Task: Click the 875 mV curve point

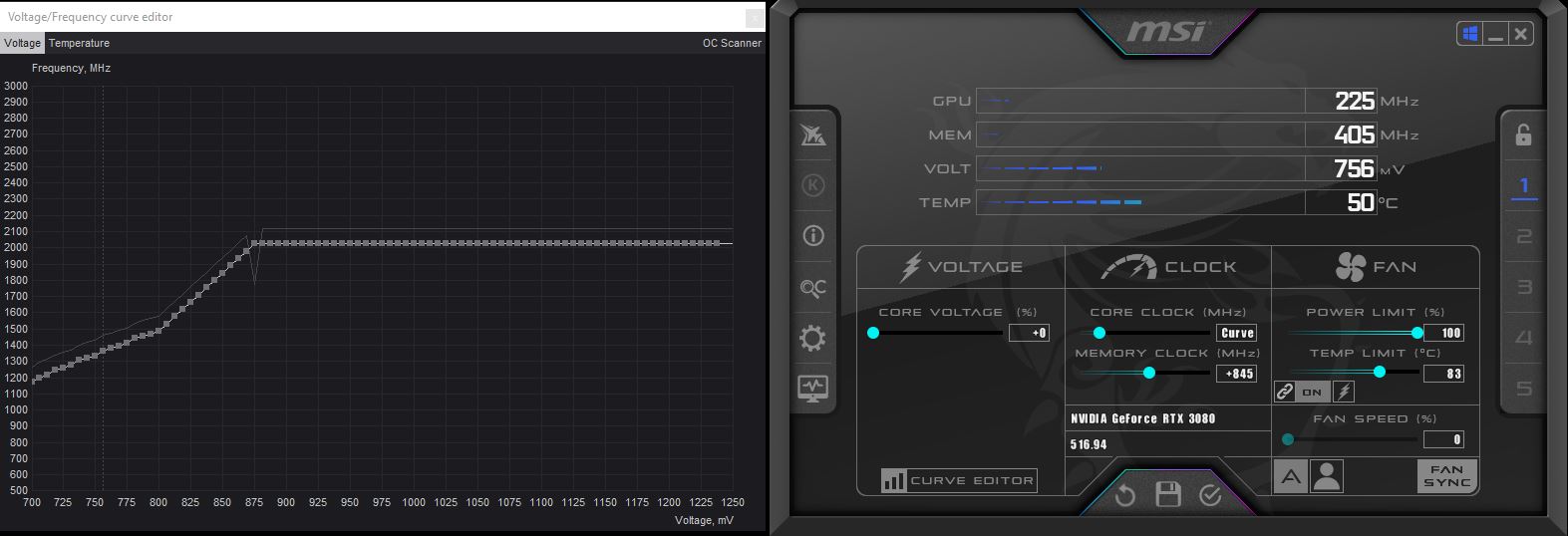Action: (x=254, y=243)
